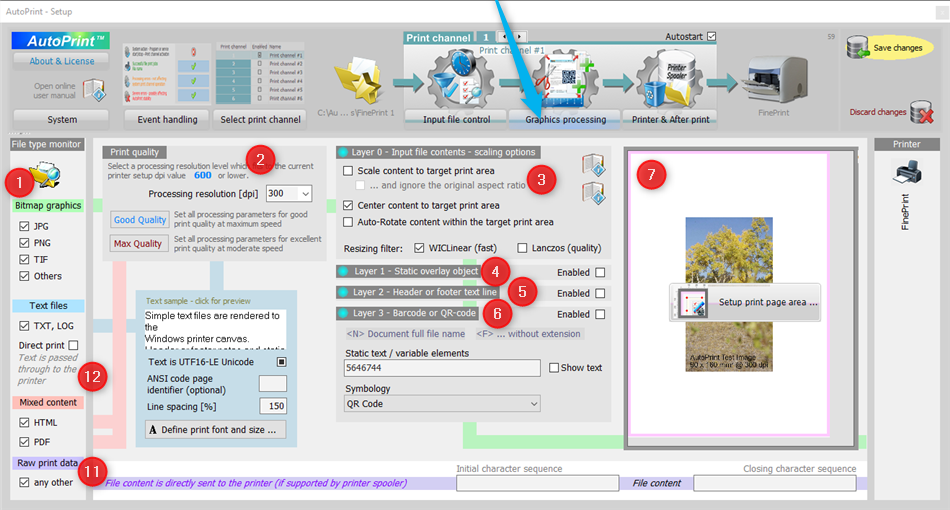
Task: Click the Layer 1 cyan indicator dot
Action: point(343,271)
